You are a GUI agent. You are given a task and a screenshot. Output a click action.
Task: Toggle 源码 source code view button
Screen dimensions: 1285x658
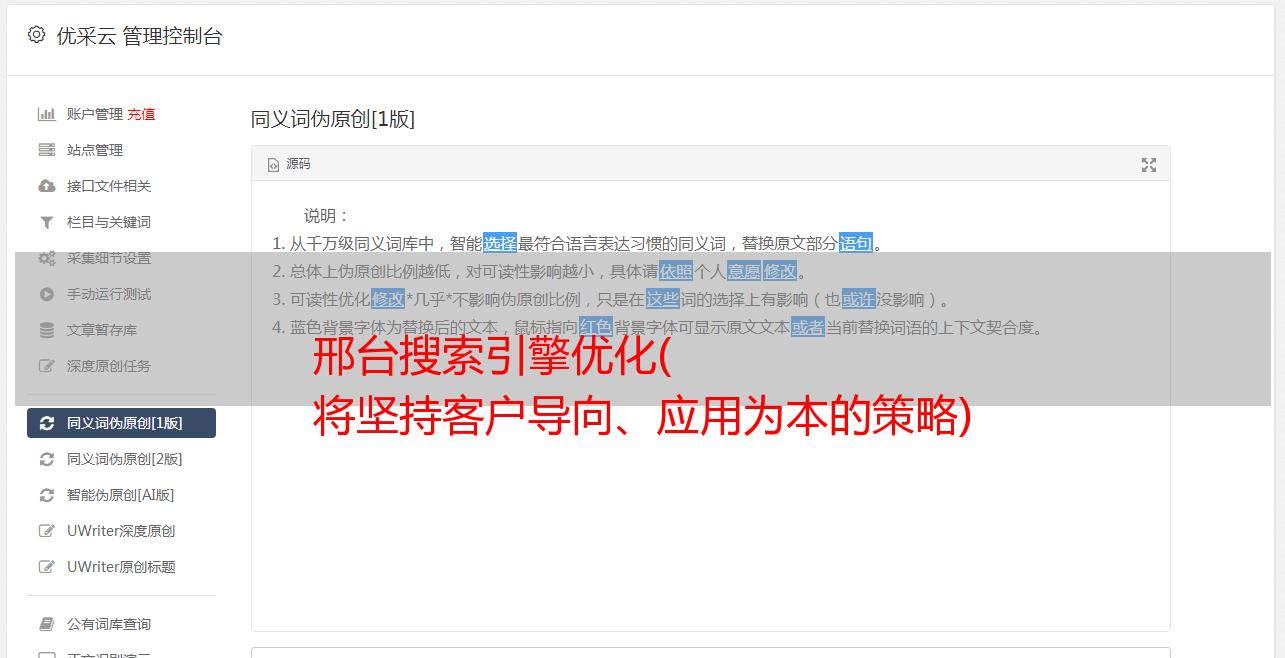pos(289,164)
